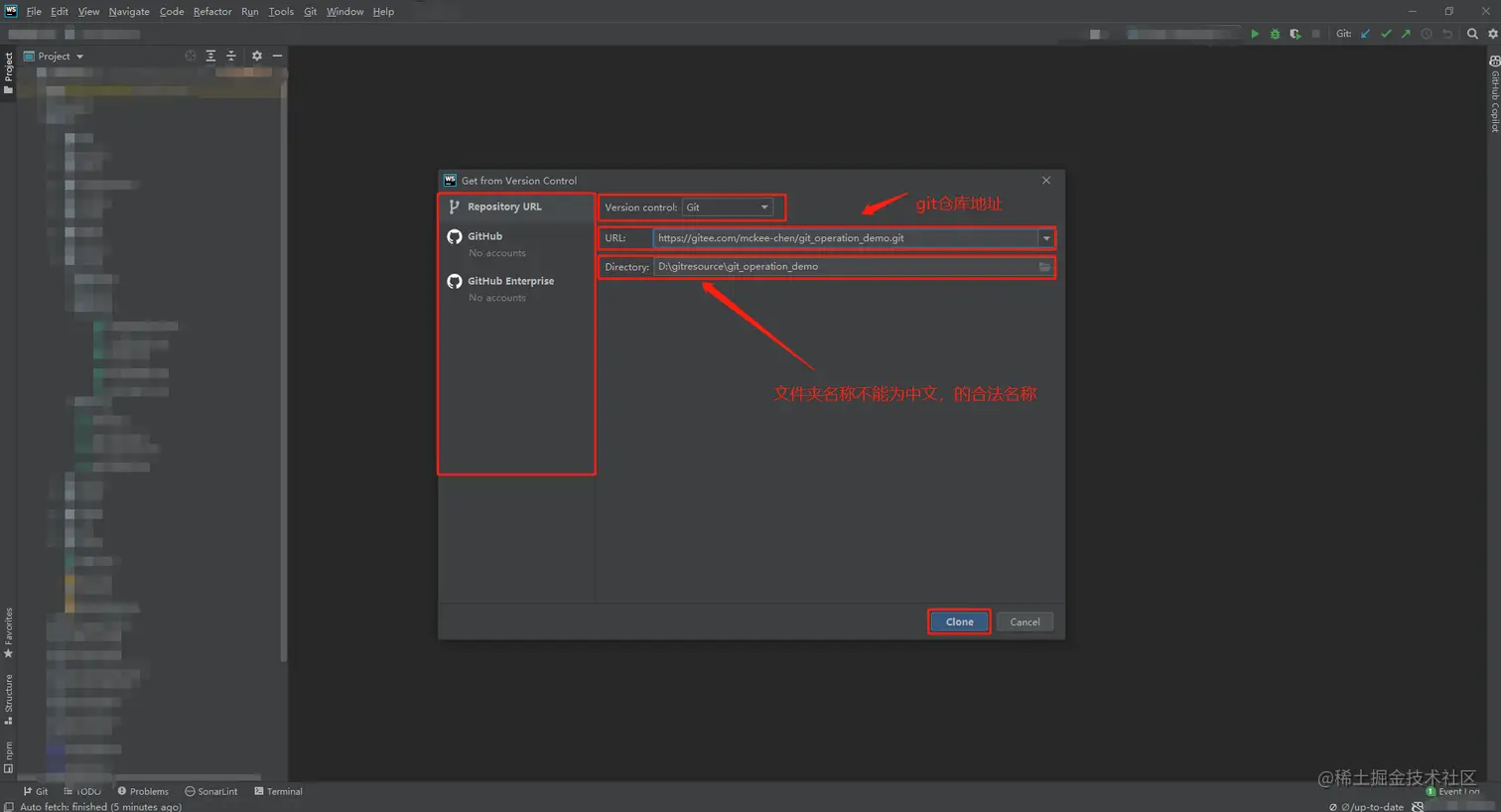1501x812 pixels.
Task: Cancel the Get from Version Control dialog
Action: (x=1024, y=621)
